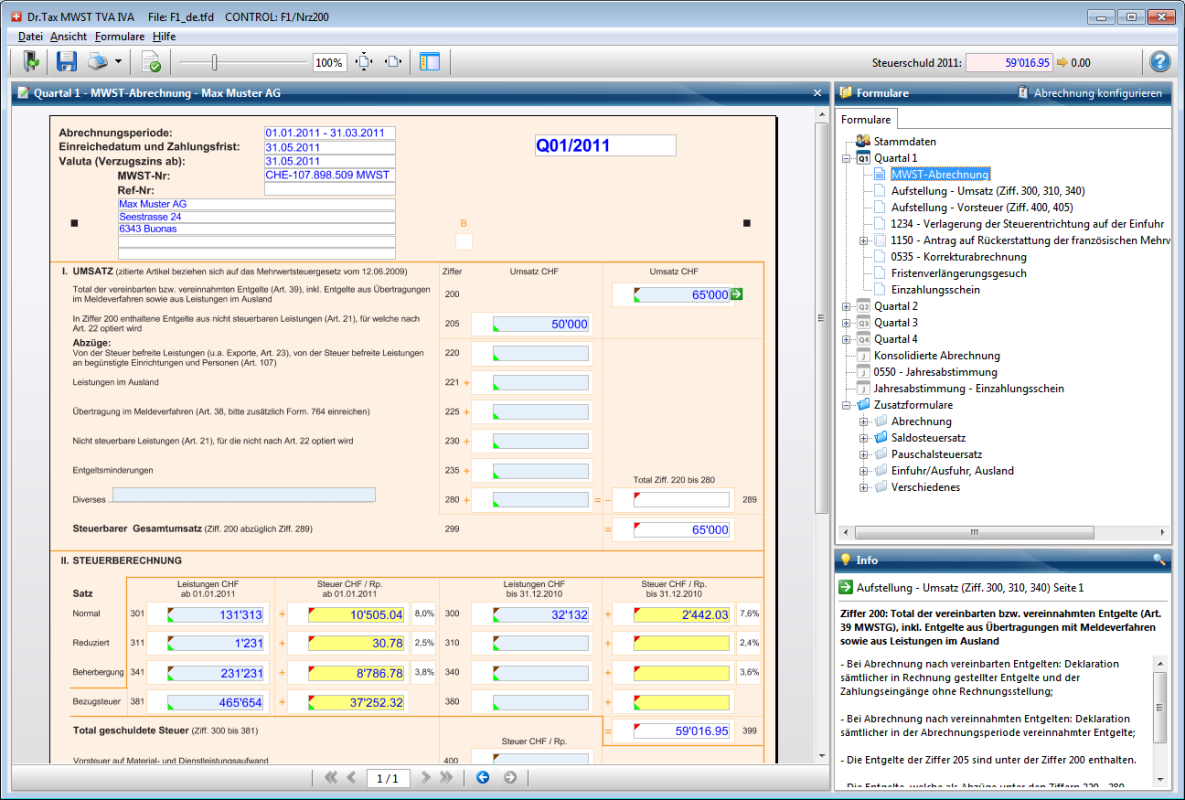Open the printer options dropdown arrow
1185x800 pixels.
tap(118, 62)
